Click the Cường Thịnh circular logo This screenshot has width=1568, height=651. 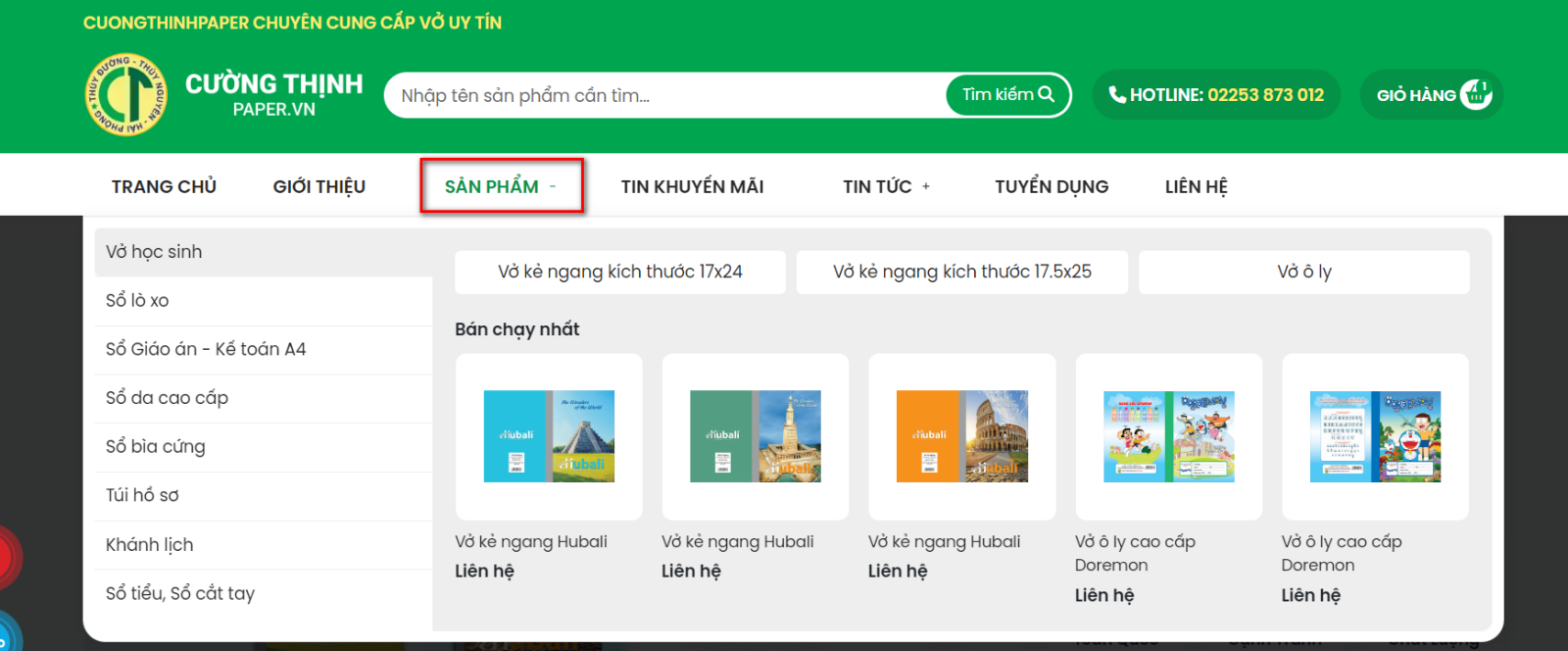(x=126, y=95)
